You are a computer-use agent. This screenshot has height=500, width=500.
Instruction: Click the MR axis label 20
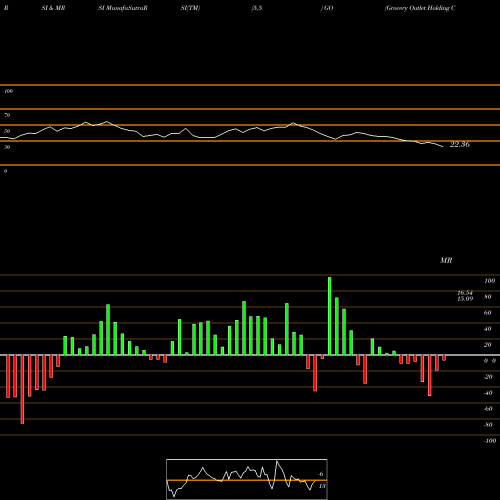(488, 345)
